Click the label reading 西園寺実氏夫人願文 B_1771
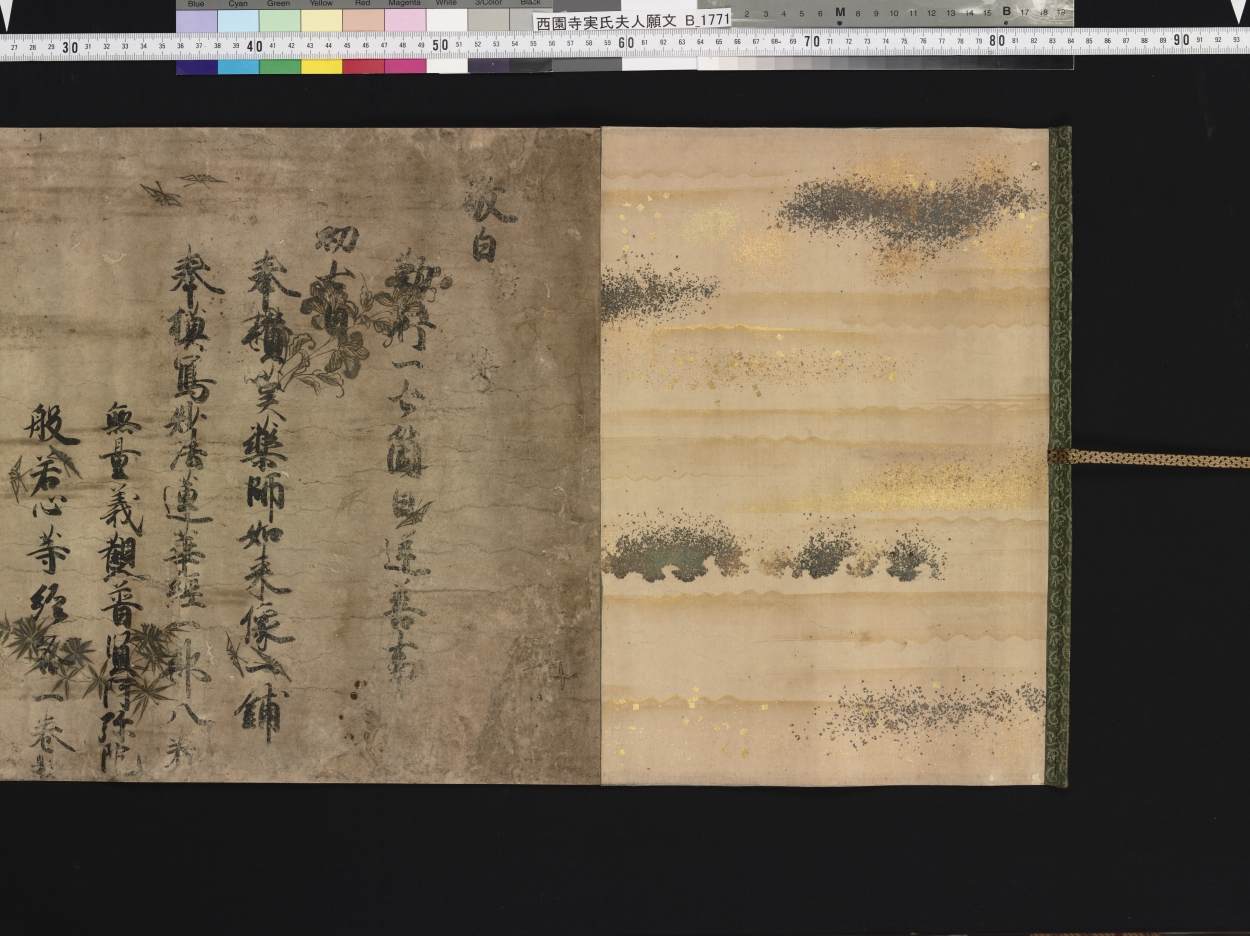1250x936 pixels. (631, 20)
